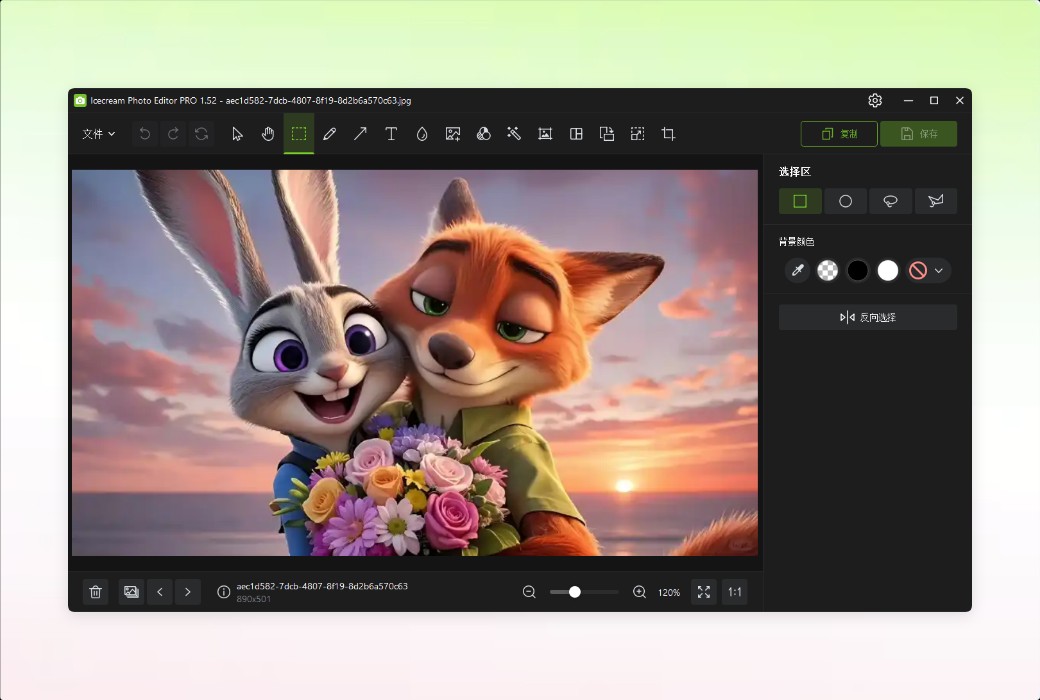Image resolution: width=1040 pixels, height=700 pixels.
Task: Select the Crop tool
Action: click(668, 133)
